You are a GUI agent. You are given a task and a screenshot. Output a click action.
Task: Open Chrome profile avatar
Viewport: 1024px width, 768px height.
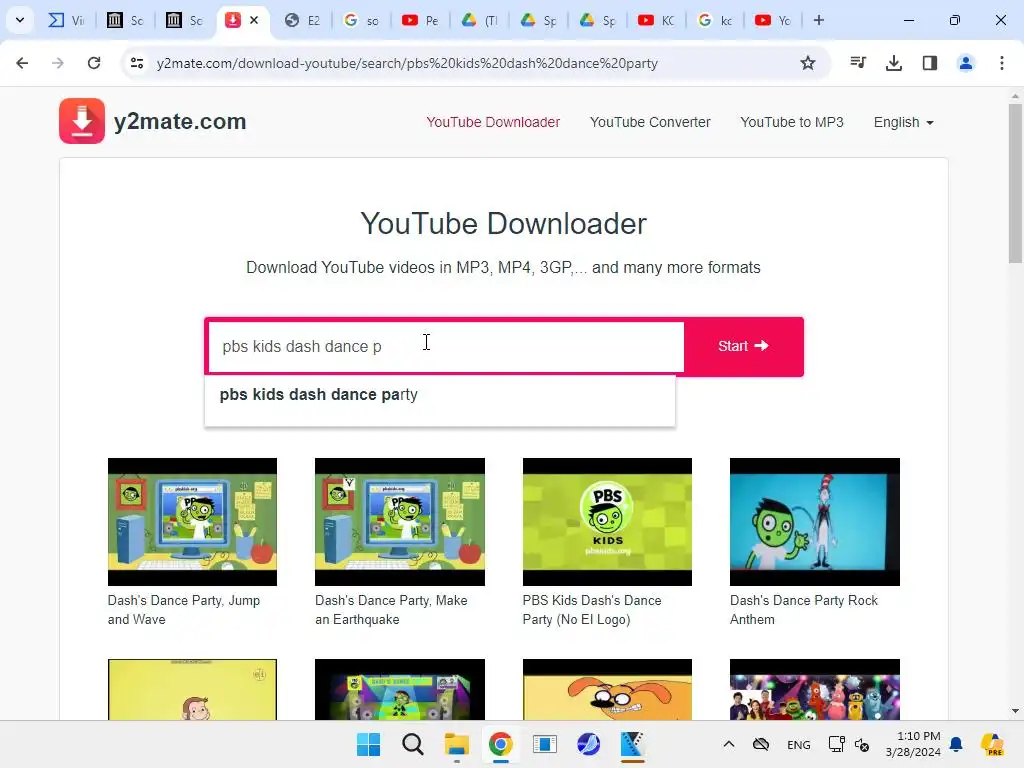point(966,63)
